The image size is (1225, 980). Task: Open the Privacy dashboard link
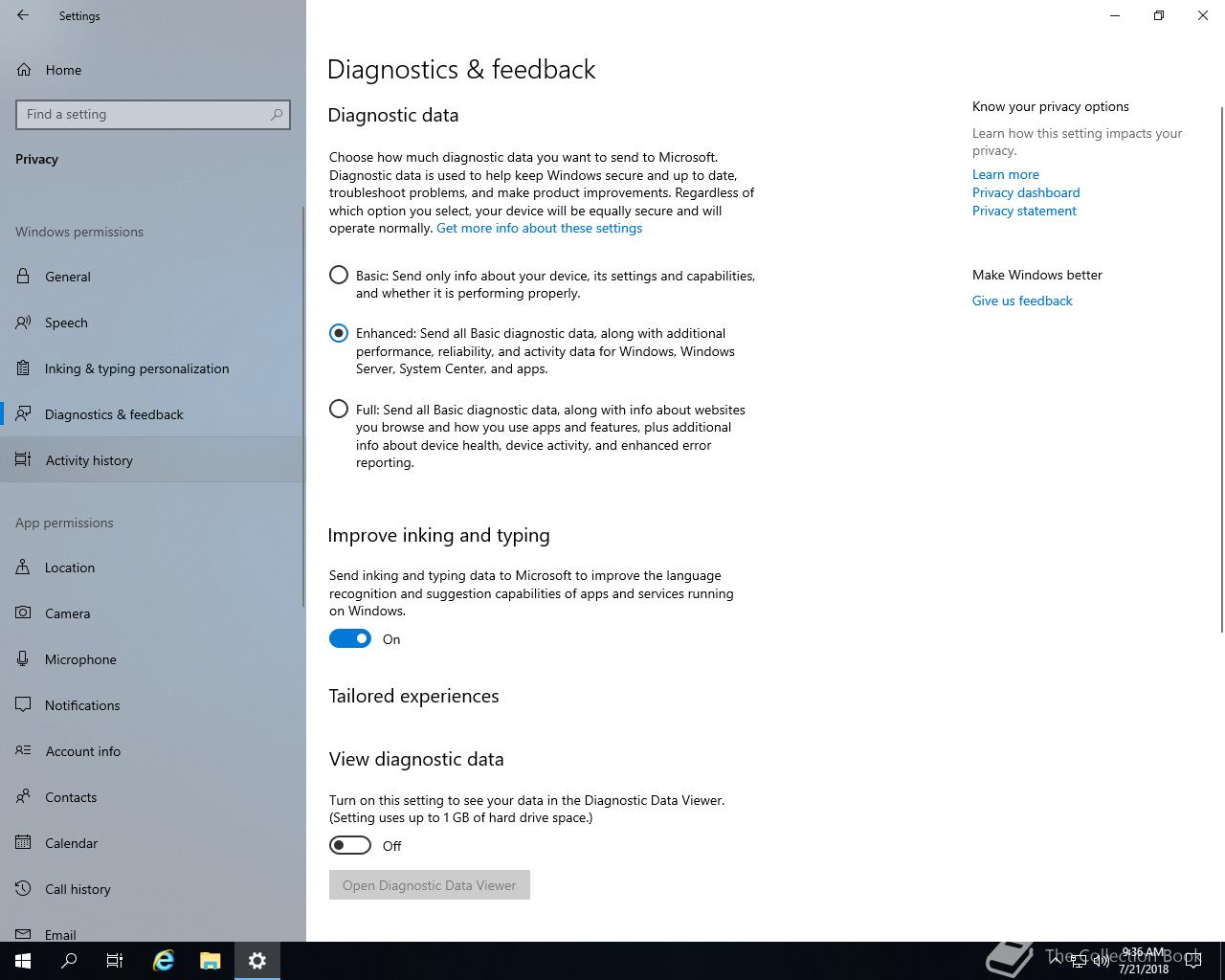pyautogui.click(x=1026, y=192)
